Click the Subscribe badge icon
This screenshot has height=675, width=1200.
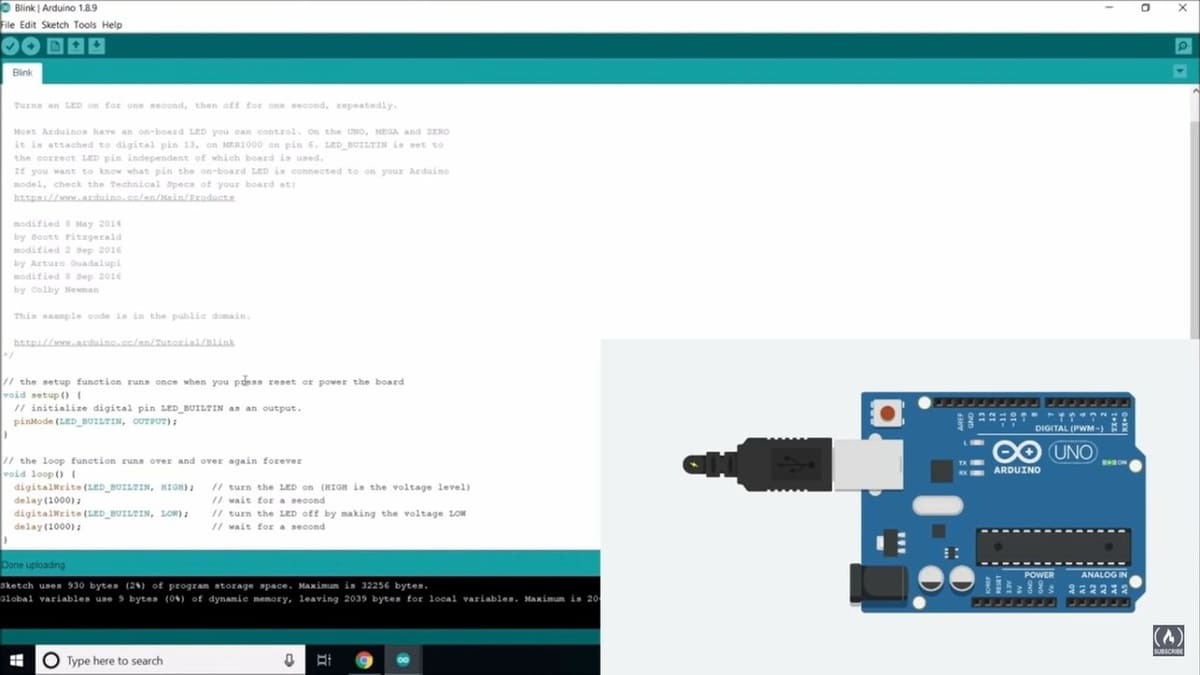point(1168,639)
